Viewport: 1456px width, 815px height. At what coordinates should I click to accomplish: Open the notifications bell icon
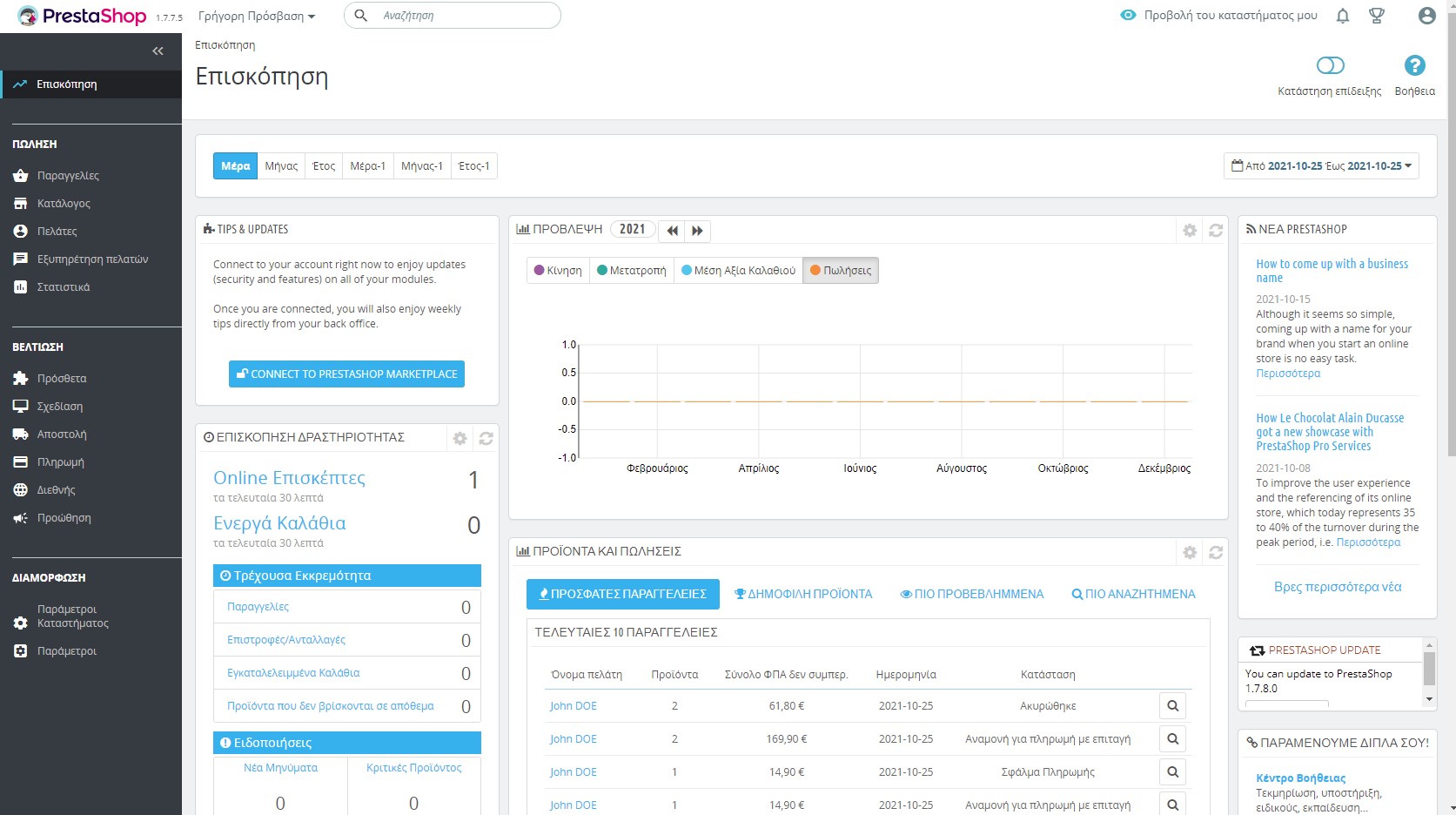point(1343,16)
